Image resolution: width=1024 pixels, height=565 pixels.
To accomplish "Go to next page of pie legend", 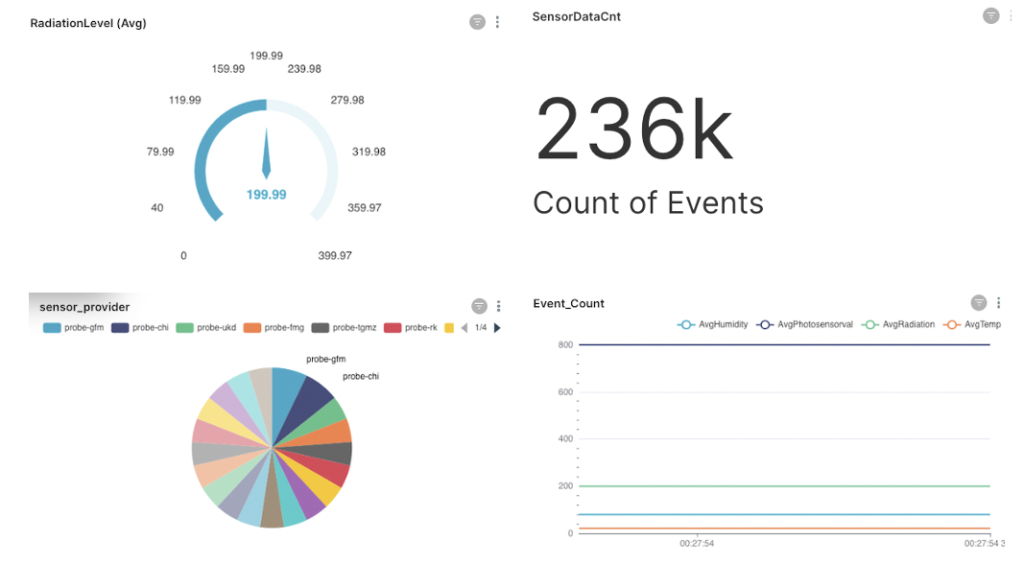I will coord(497,328).
